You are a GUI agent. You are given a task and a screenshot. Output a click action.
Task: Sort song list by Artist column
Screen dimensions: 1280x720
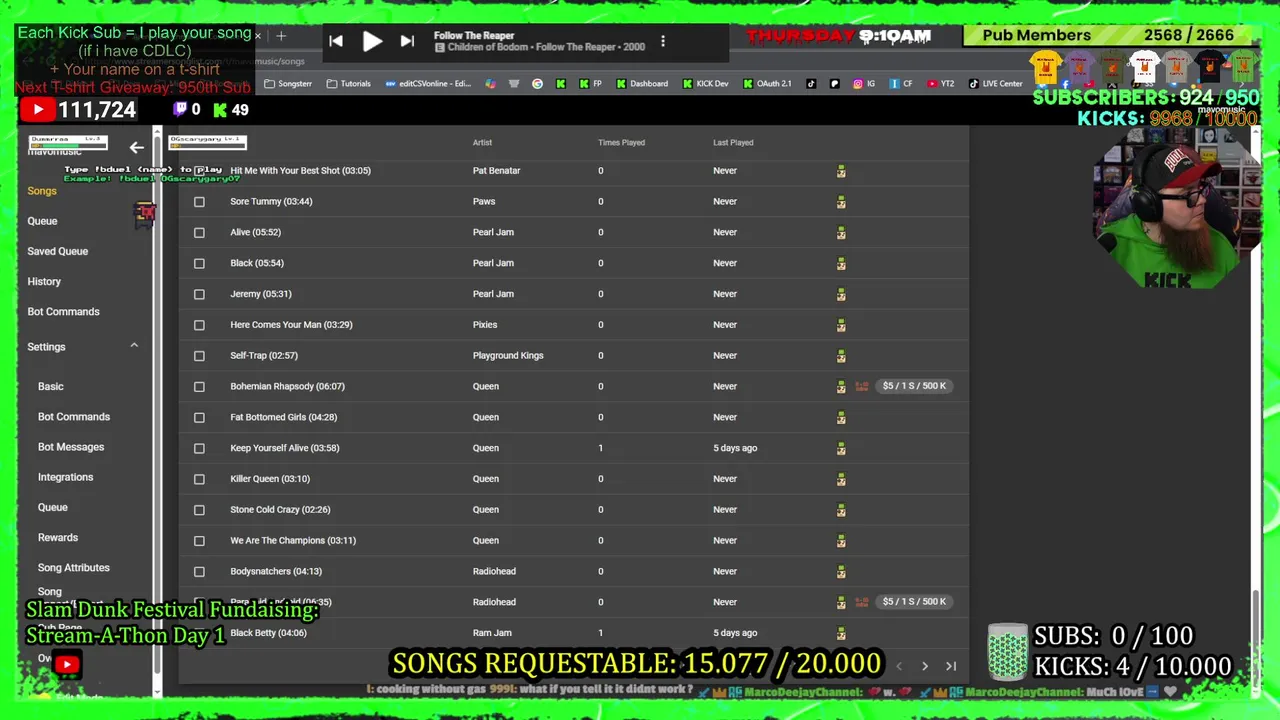(x=482, y=143)
